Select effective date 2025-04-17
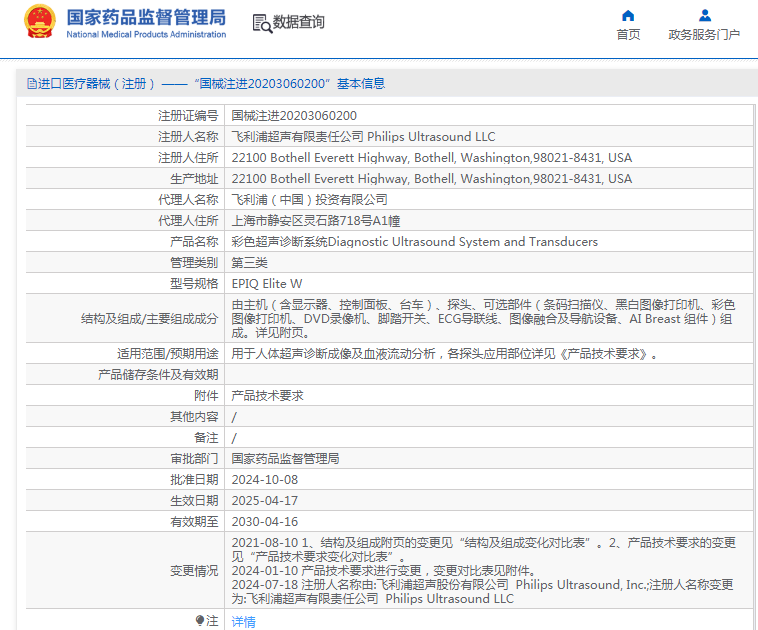 pyautogui.click(x=265, y=501)
